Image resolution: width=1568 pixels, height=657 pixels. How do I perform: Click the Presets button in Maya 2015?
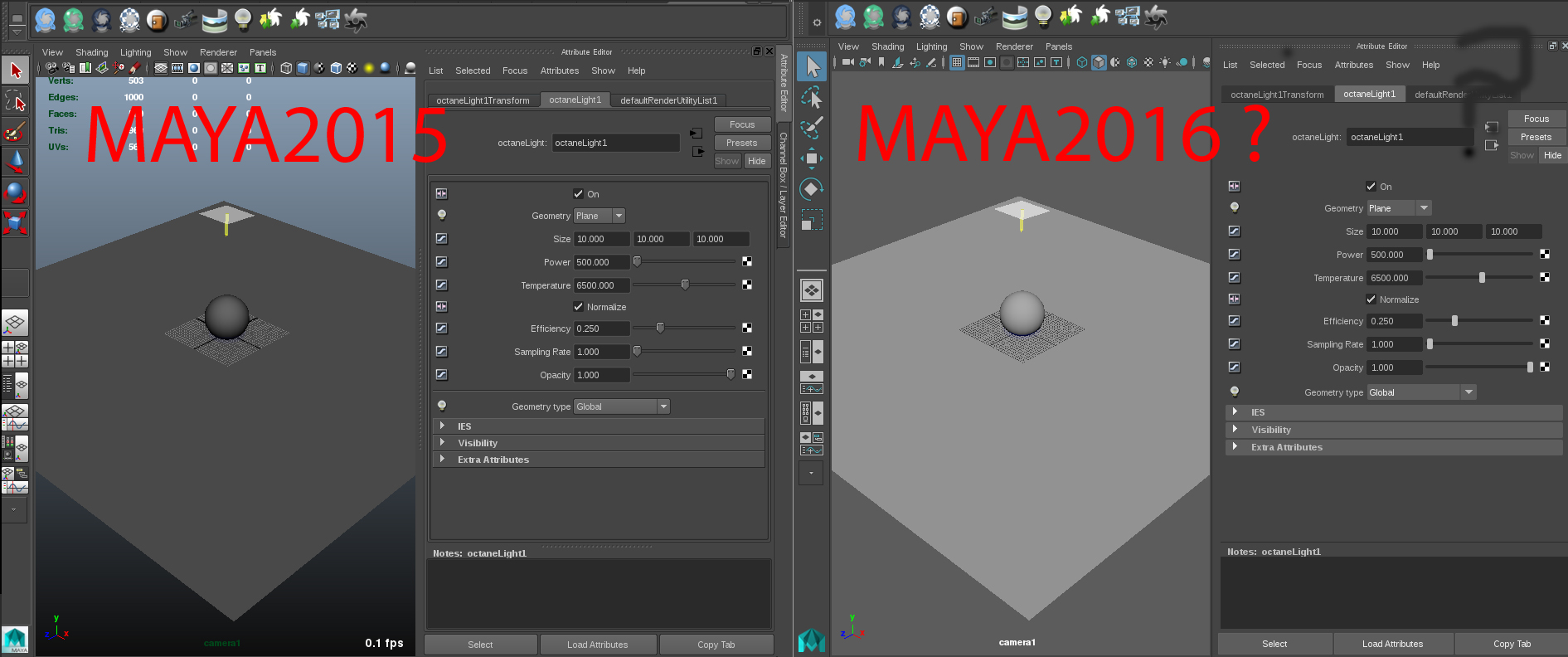click(742, 143)
